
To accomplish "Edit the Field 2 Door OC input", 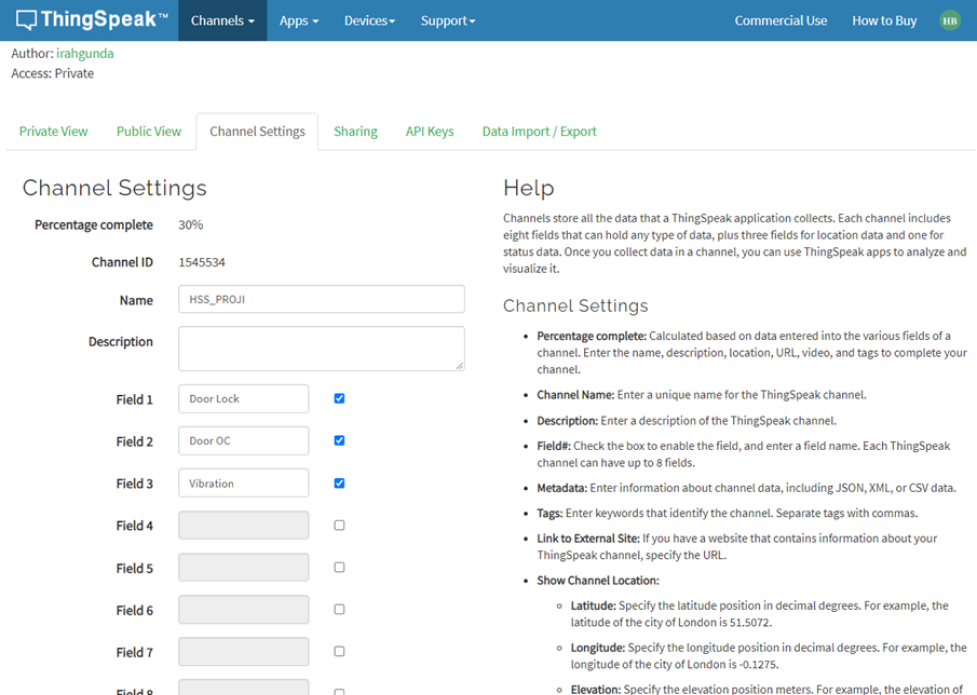I will pos(243,441).
